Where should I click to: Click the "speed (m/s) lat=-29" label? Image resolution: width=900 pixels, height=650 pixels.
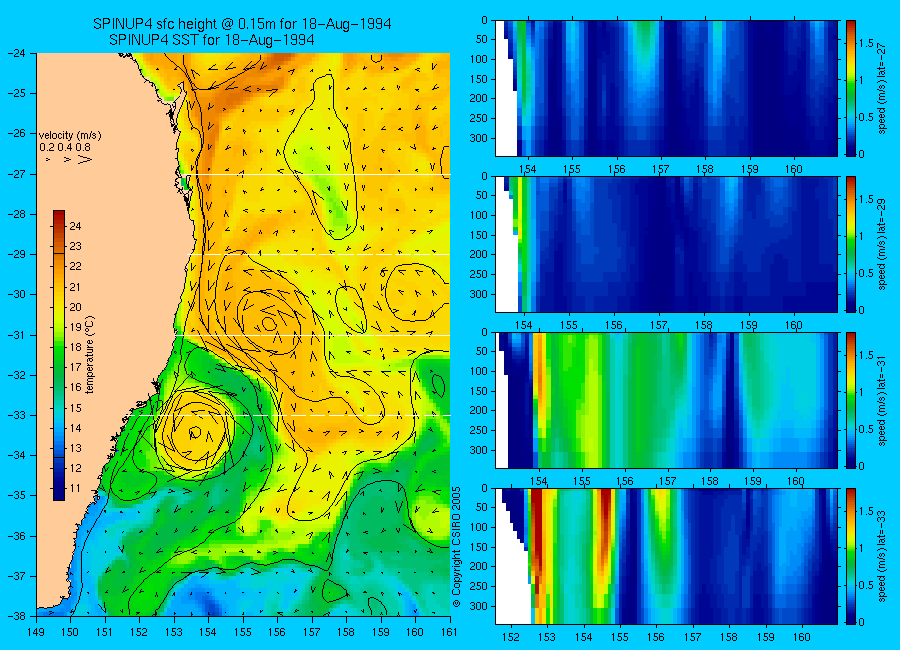[883, 244]
